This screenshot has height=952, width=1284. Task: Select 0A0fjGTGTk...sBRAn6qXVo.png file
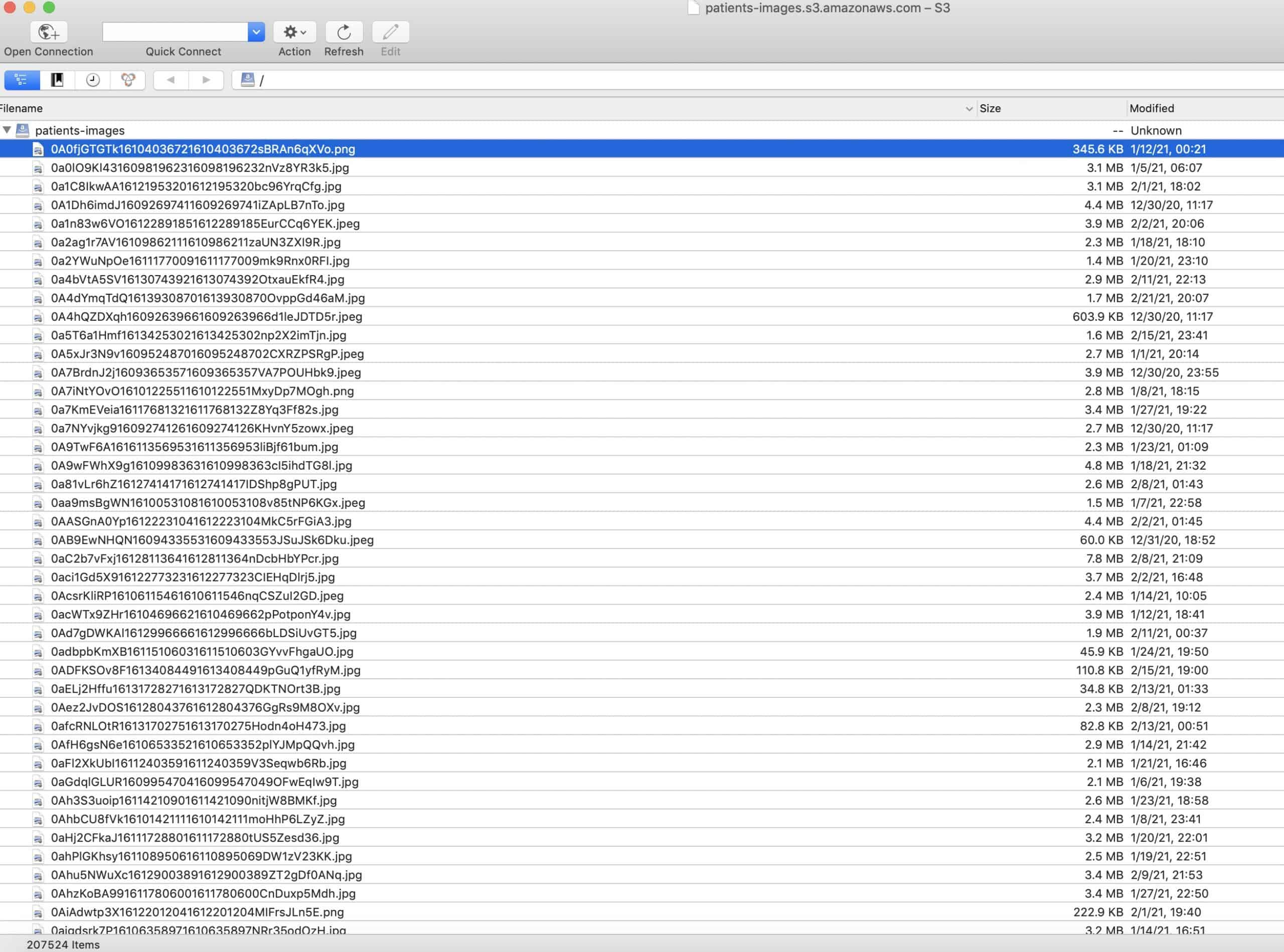641,149
